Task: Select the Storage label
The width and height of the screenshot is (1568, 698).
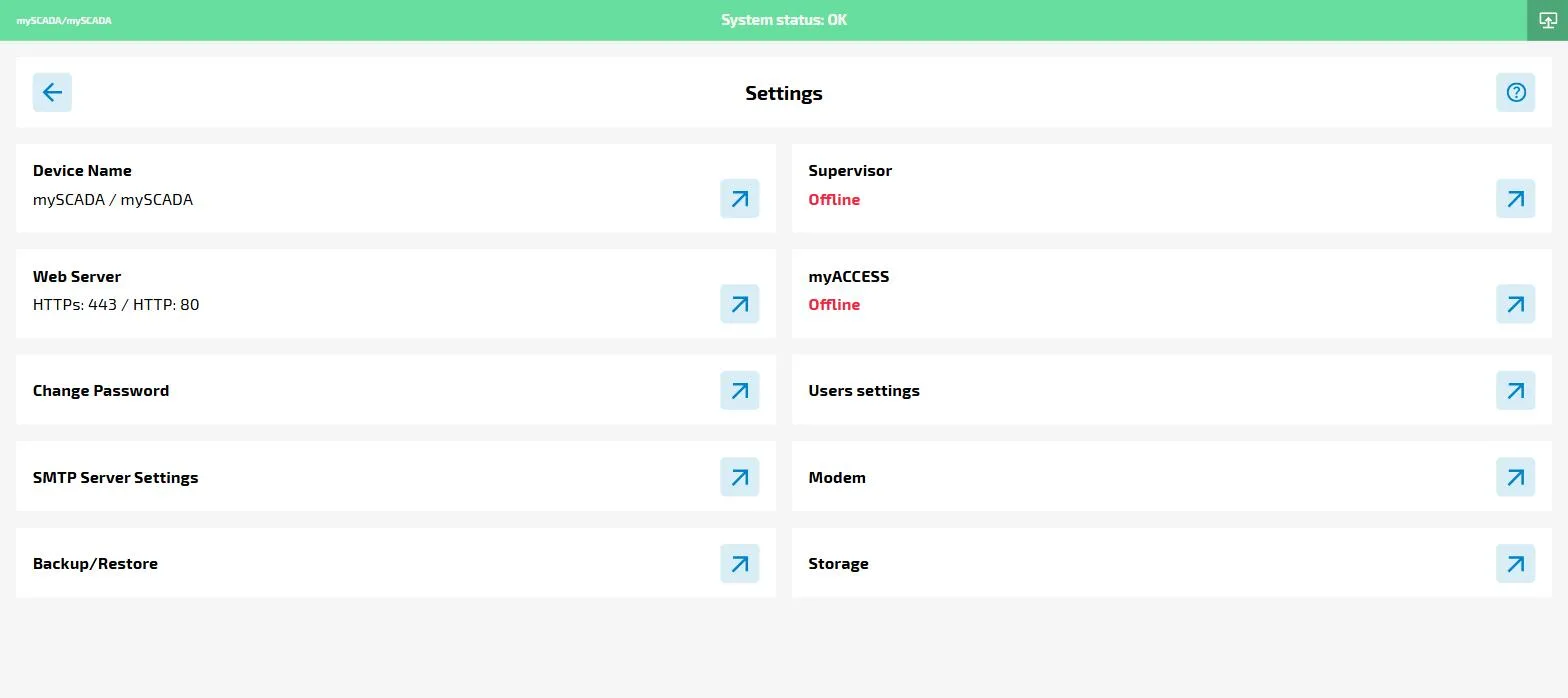Action: [838, 564]
